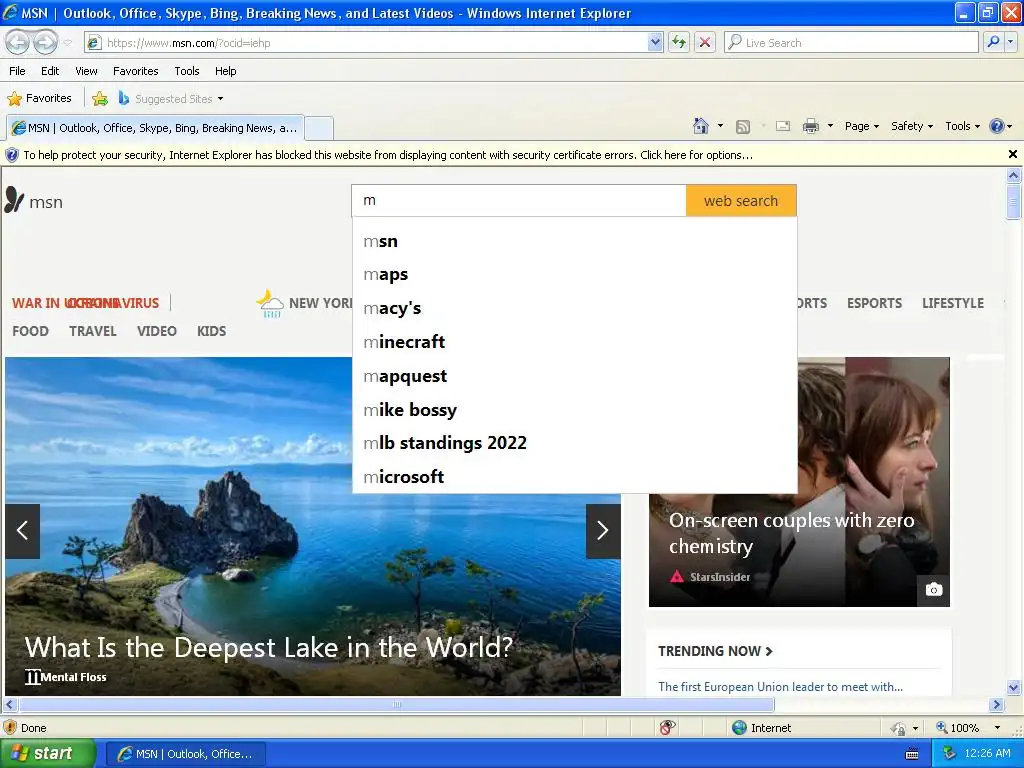Image resolution: width=1024 pixels, height=768 pixels.
Task: Select the 'msn' search suggestion
Action: 575,241
